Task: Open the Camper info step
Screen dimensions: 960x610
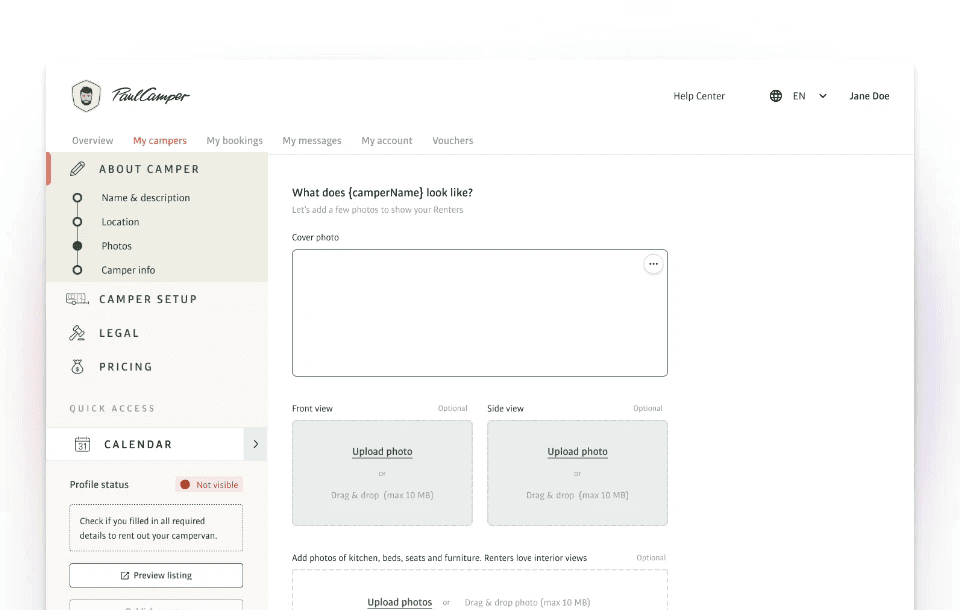Action: [128, 270]
